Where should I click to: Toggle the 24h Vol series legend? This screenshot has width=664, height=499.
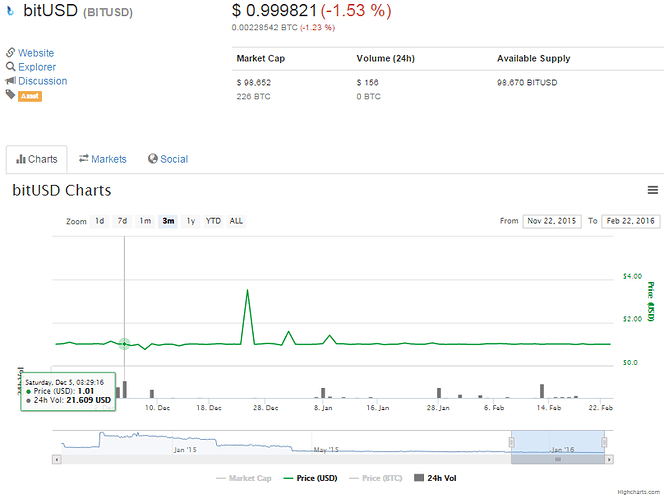[435, 478]
